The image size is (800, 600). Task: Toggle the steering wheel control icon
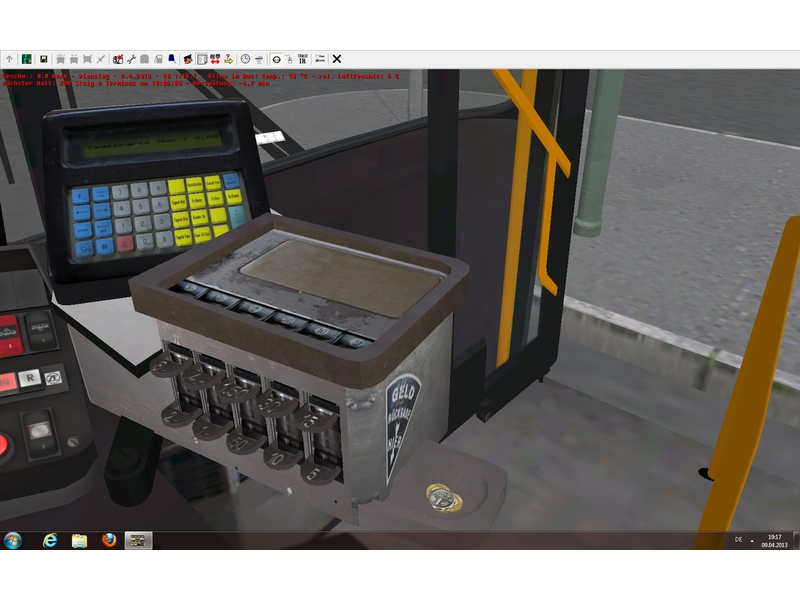tap(276, 59)
